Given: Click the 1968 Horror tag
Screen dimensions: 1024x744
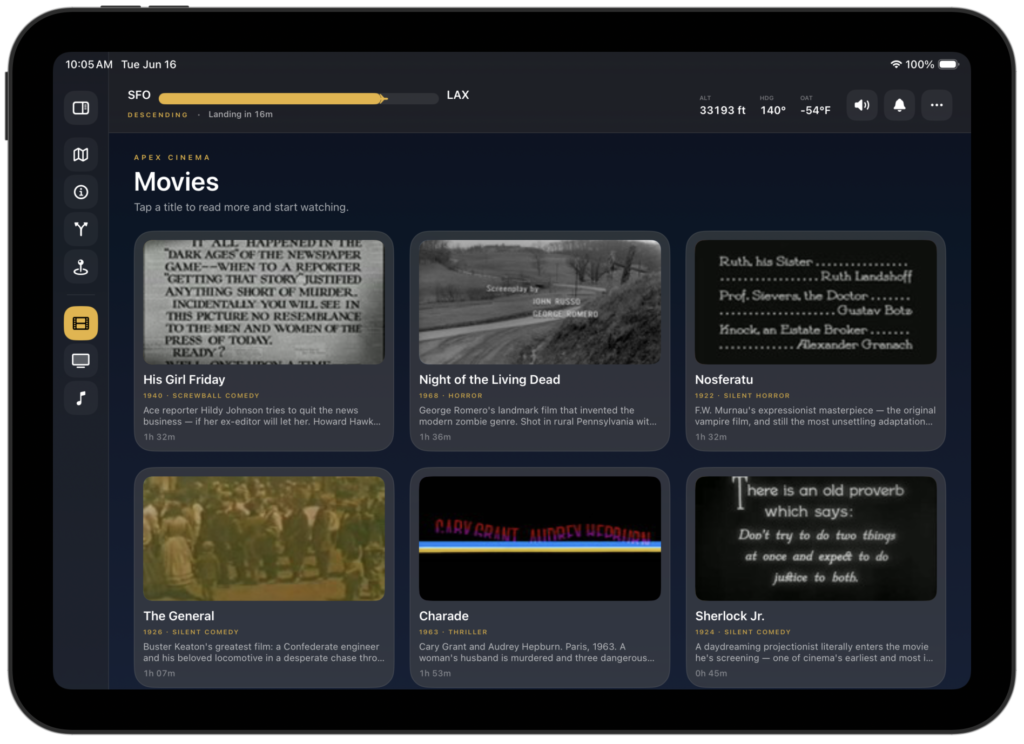Looking at the screenshot, I should (451, 396).
